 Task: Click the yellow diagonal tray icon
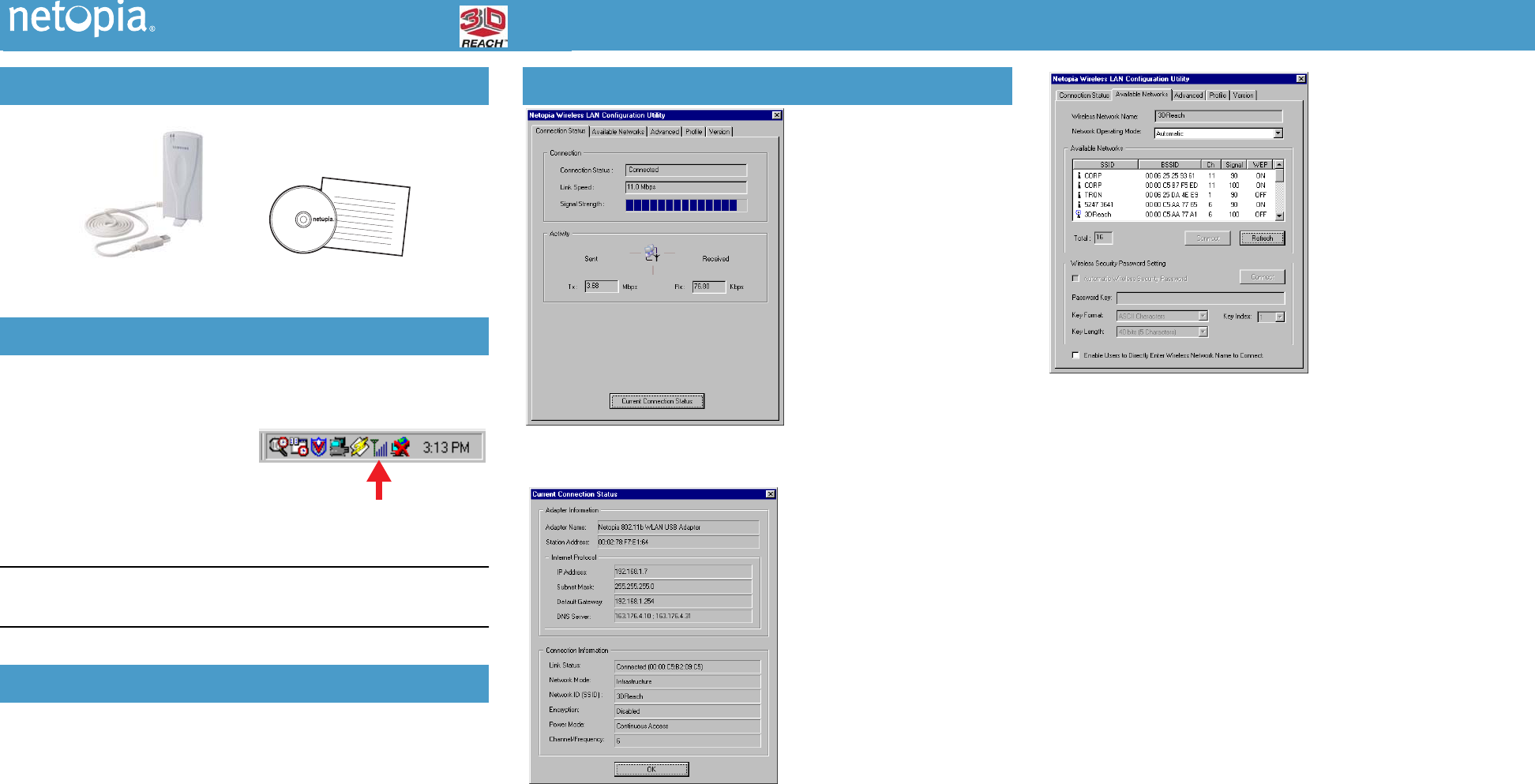click(x=360, y=447)
